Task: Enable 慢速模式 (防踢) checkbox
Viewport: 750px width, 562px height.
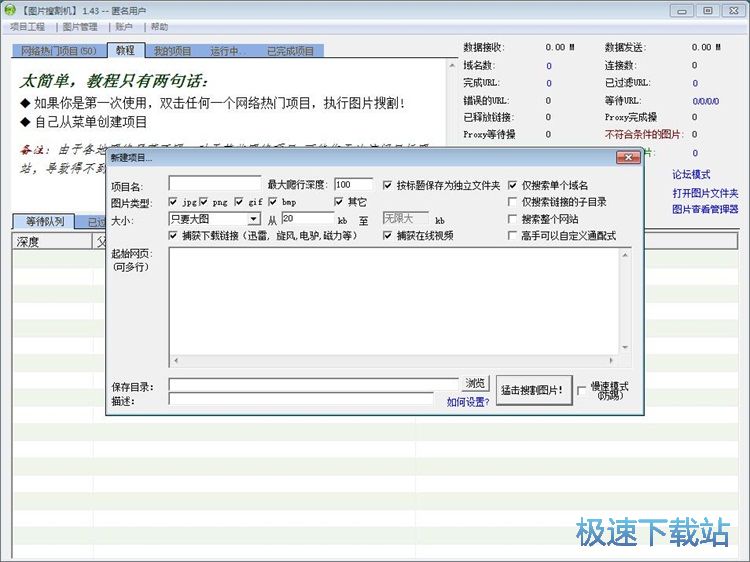Action: coord(582,391)
